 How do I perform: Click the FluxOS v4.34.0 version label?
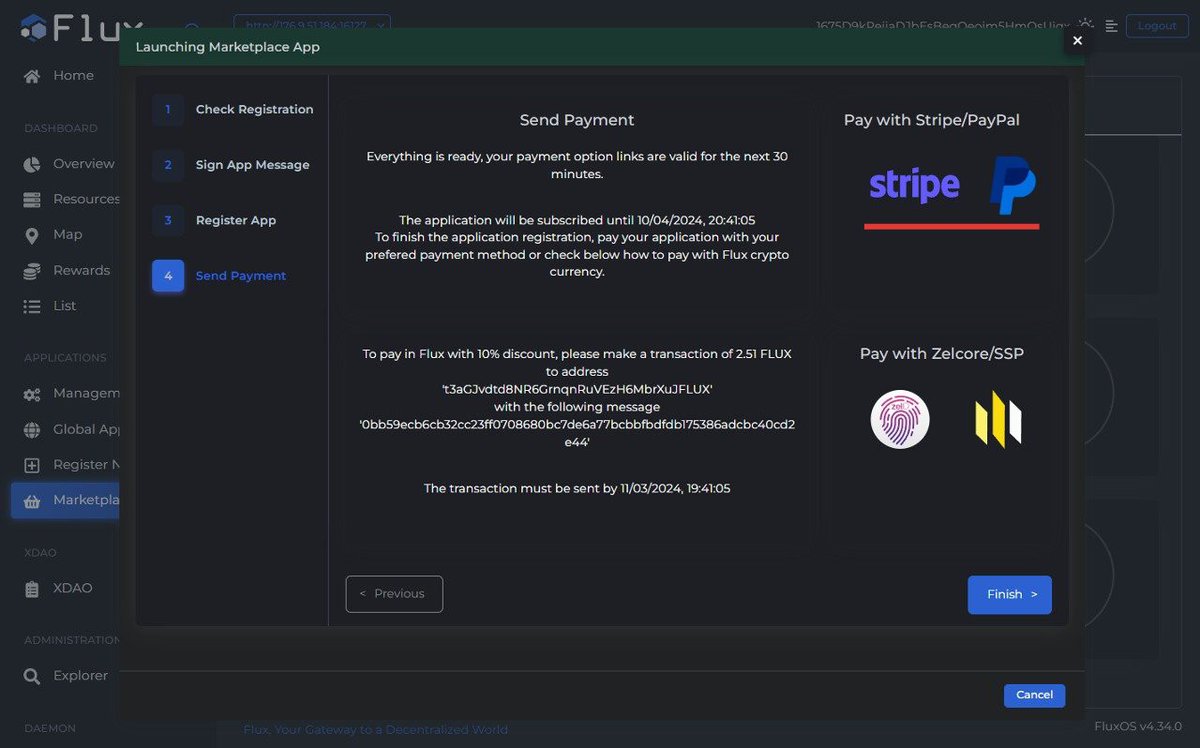point(1138,726)
